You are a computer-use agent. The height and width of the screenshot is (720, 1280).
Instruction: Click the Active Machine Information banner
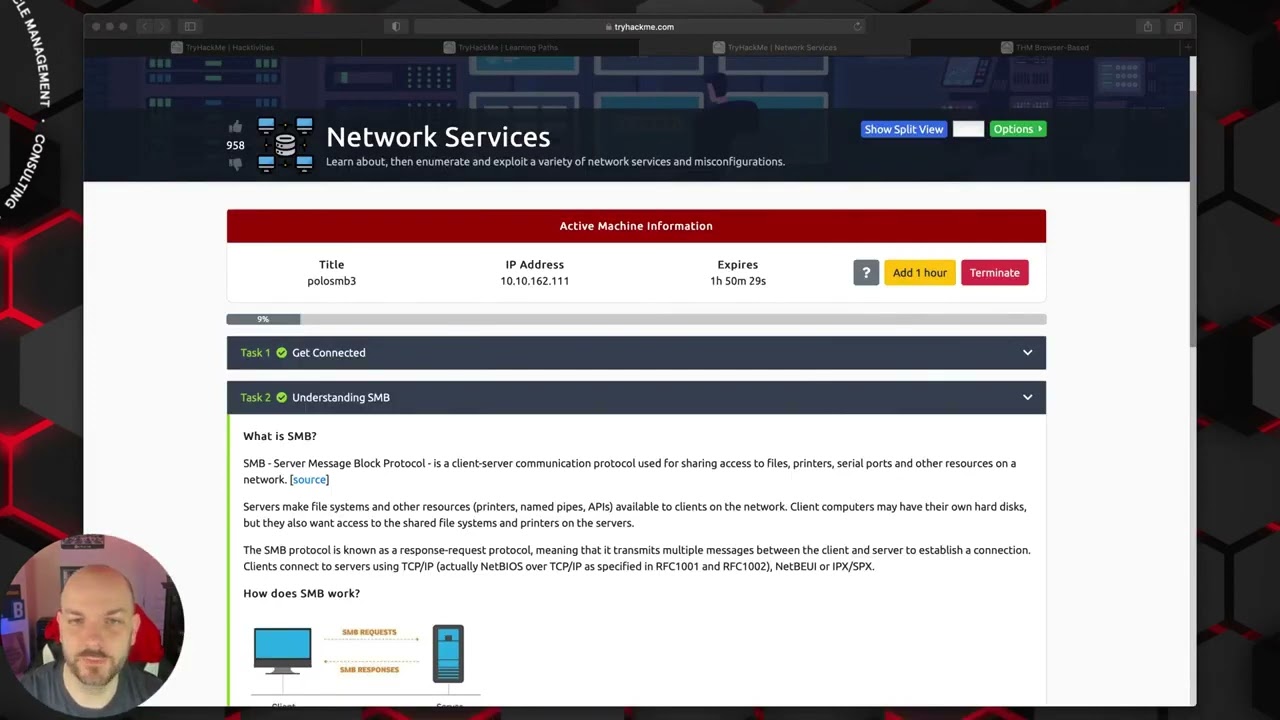click(x=636, y=226)
